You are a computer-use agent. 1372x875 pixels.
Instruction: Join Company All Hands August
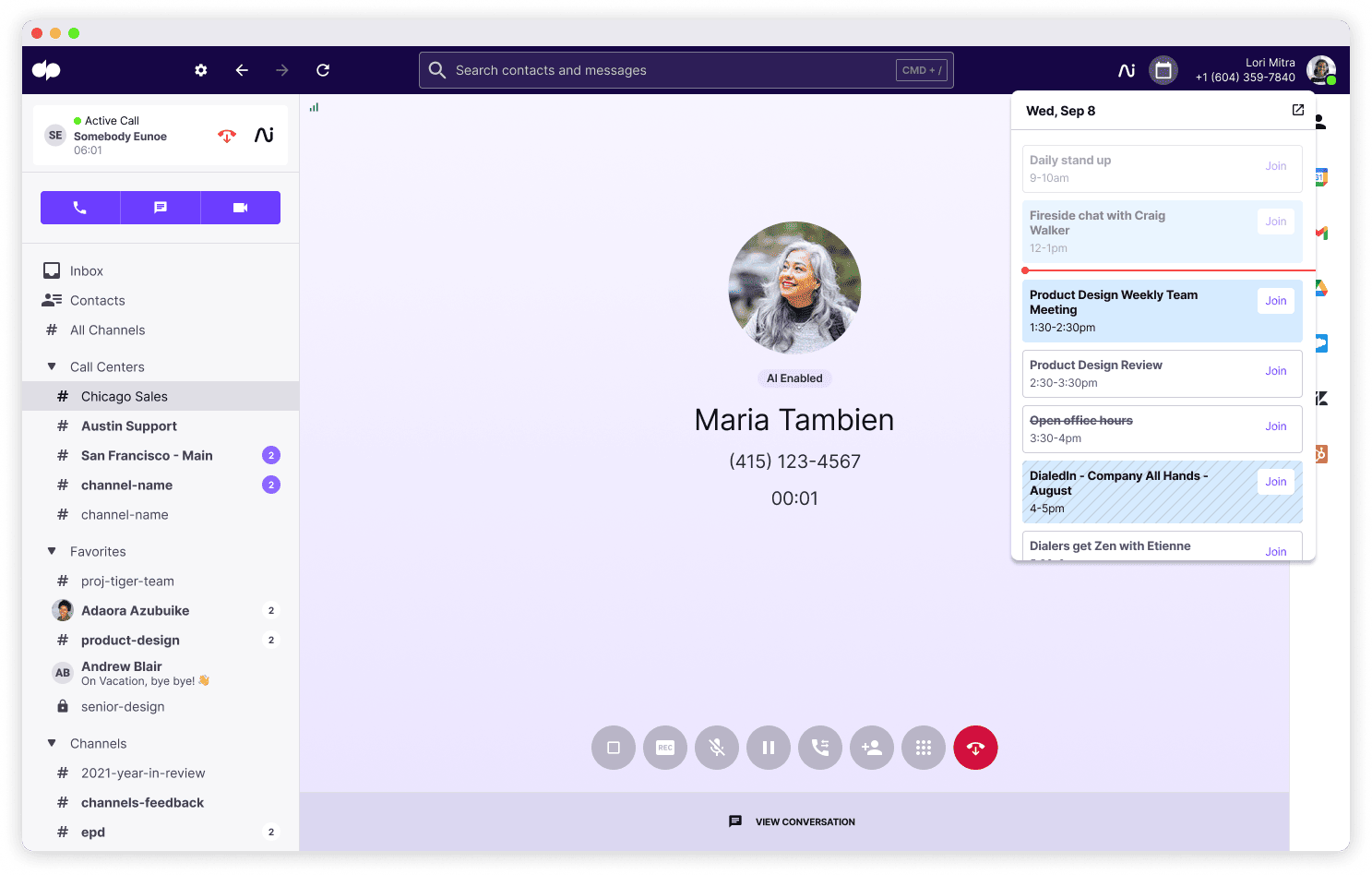1276,482
